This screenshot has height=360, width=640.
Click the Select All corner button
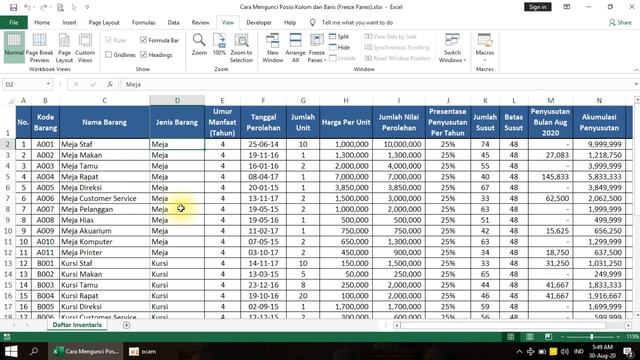[8, 100]
